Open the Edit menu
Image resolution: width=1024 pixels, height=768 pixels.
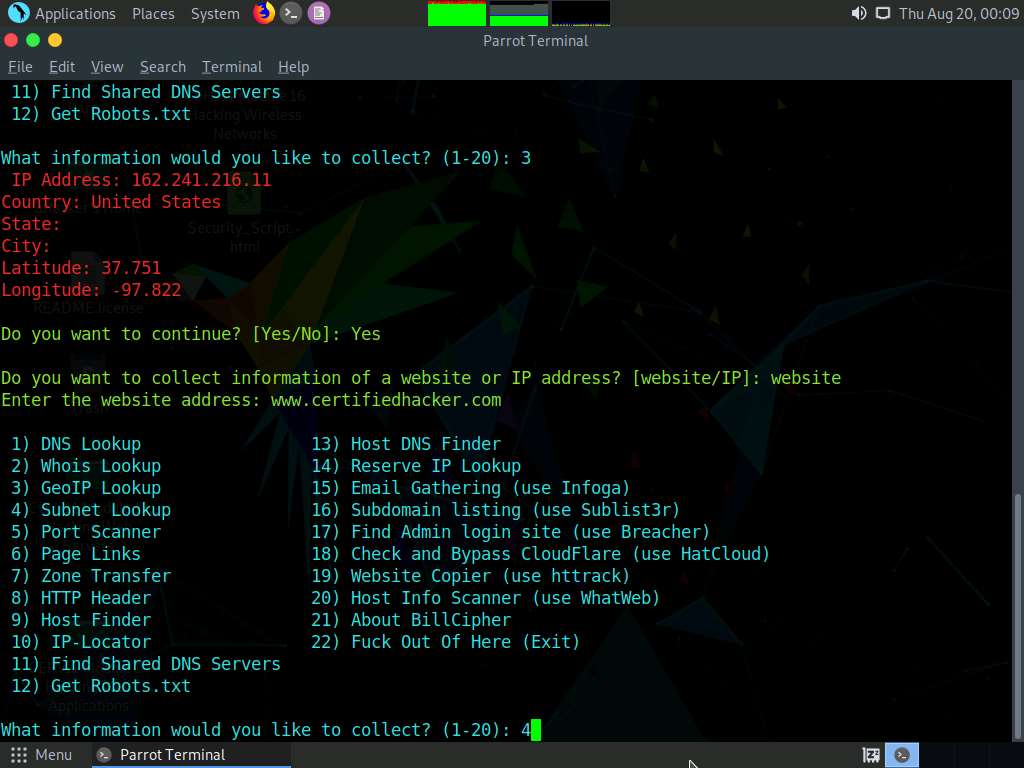(x=62, y=67)
